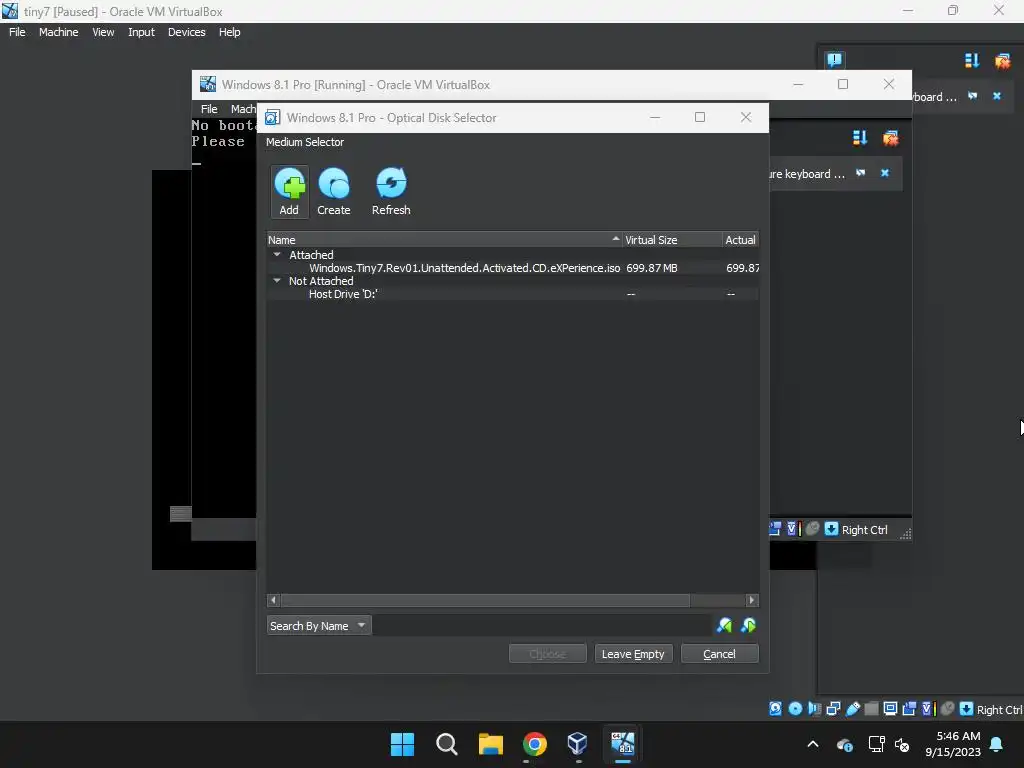The height and width of the screenshot is (768, 1024).
Task: Open the Help menu of tiny7 window
Action: pyautogui.click(x=229, y=32)
